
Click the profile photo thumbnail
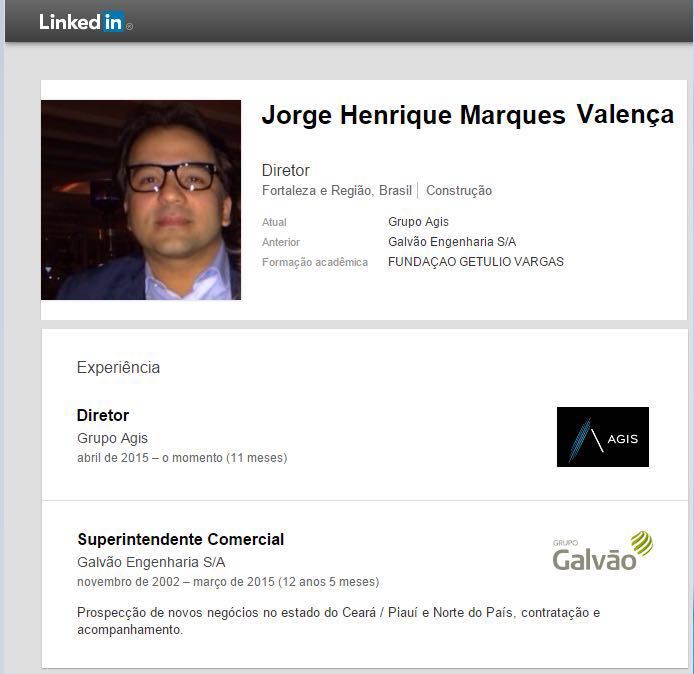tap(141, 200)
